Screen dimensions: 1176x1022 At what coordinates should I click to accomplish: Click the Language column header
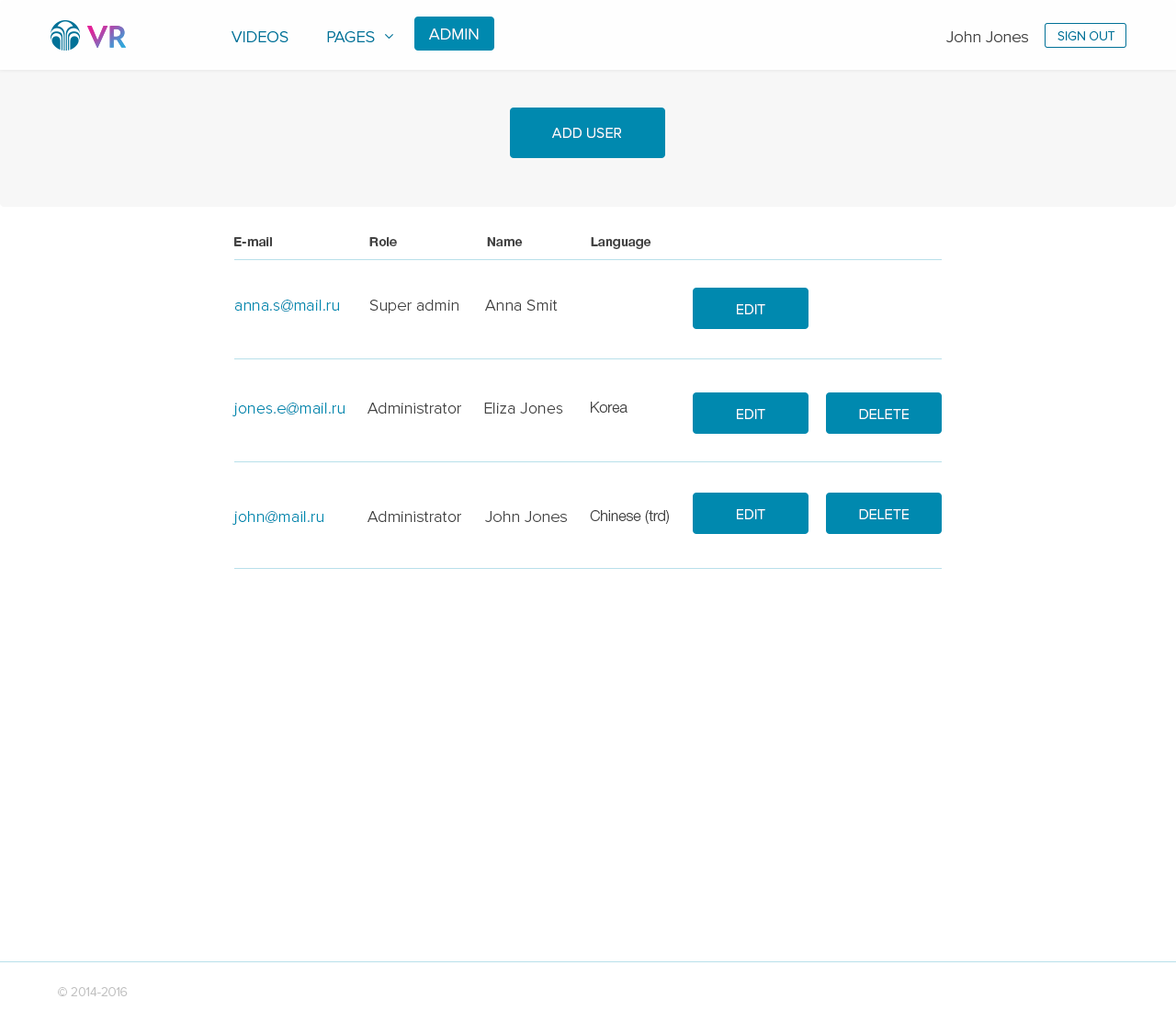coord(620,242)
